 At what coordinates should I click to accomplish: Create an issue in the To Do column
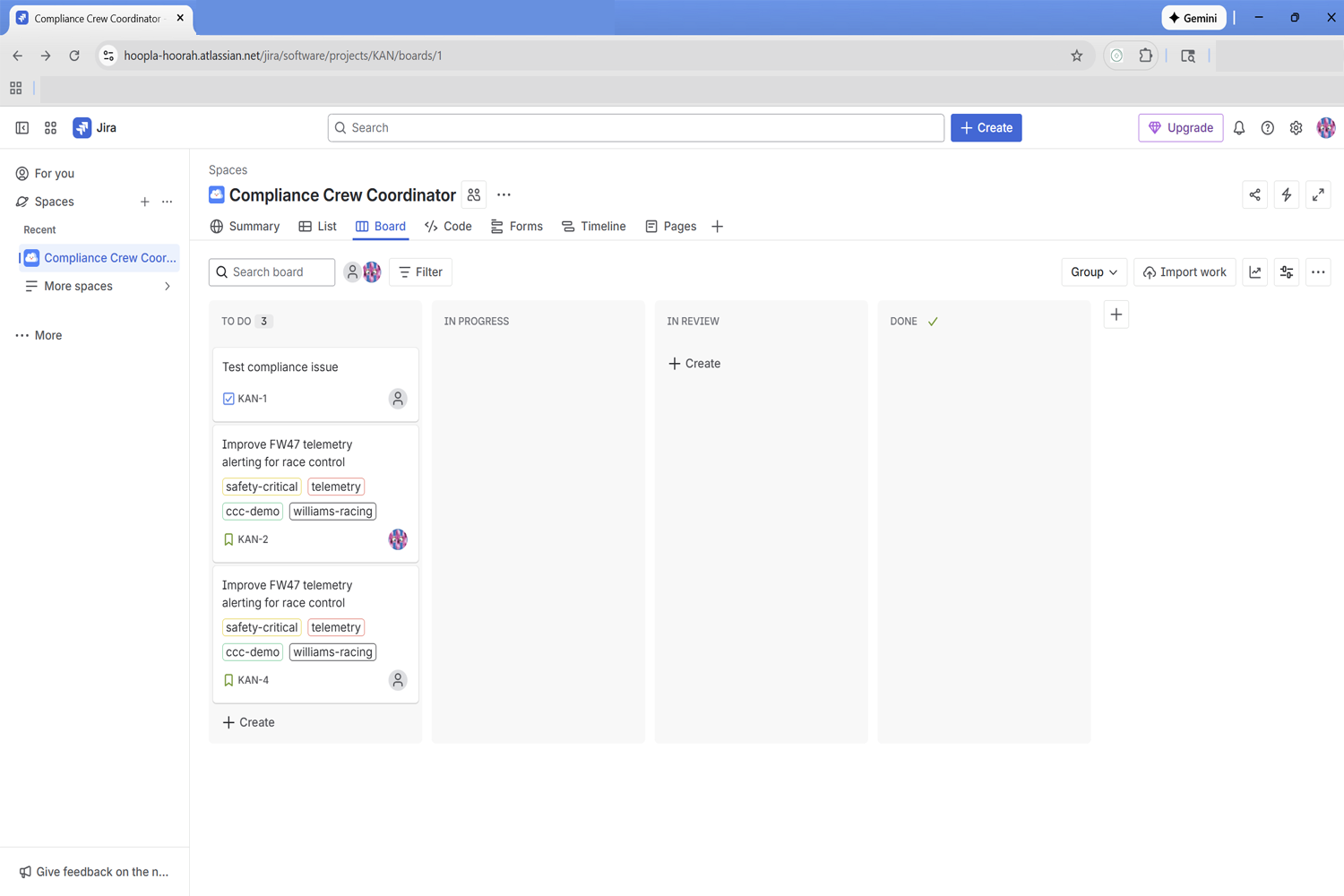[x=249, y=723]
